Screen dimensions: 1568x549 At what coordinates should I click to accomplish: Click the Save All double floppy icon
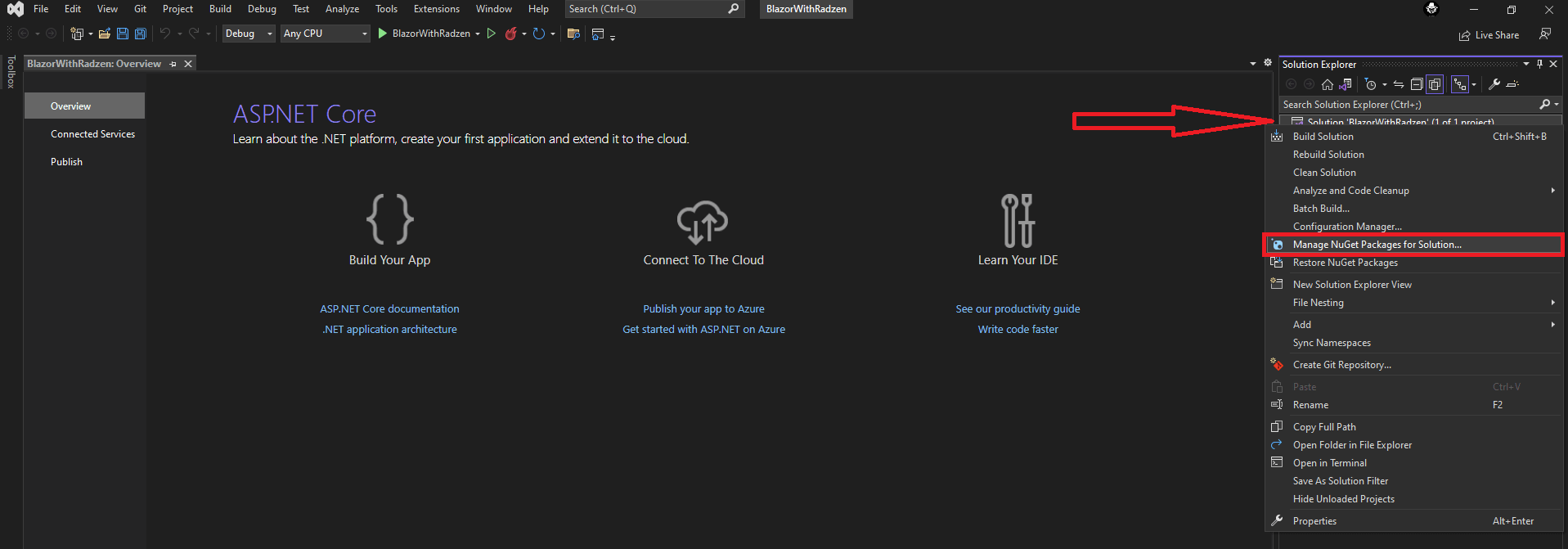141,34
